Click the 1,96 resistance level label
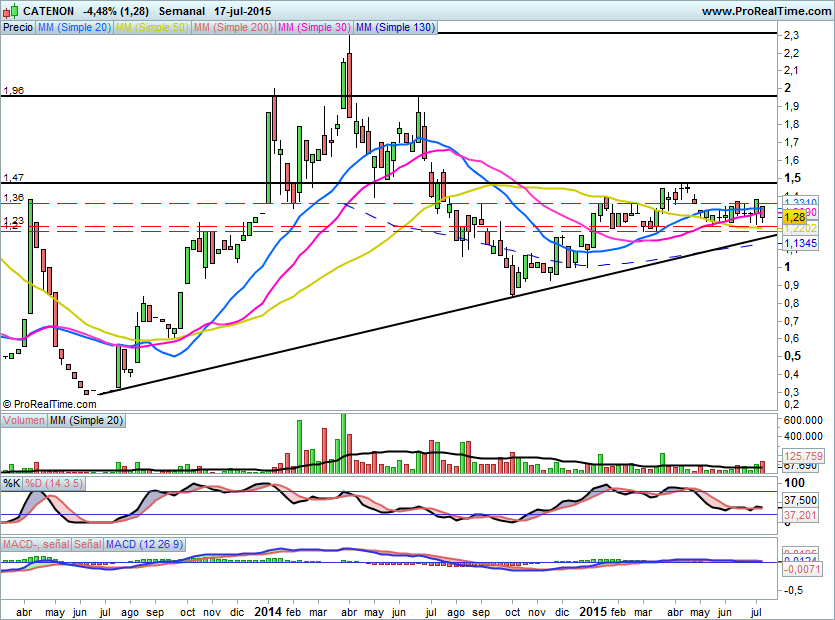835x620 pixels. (13, 91)
